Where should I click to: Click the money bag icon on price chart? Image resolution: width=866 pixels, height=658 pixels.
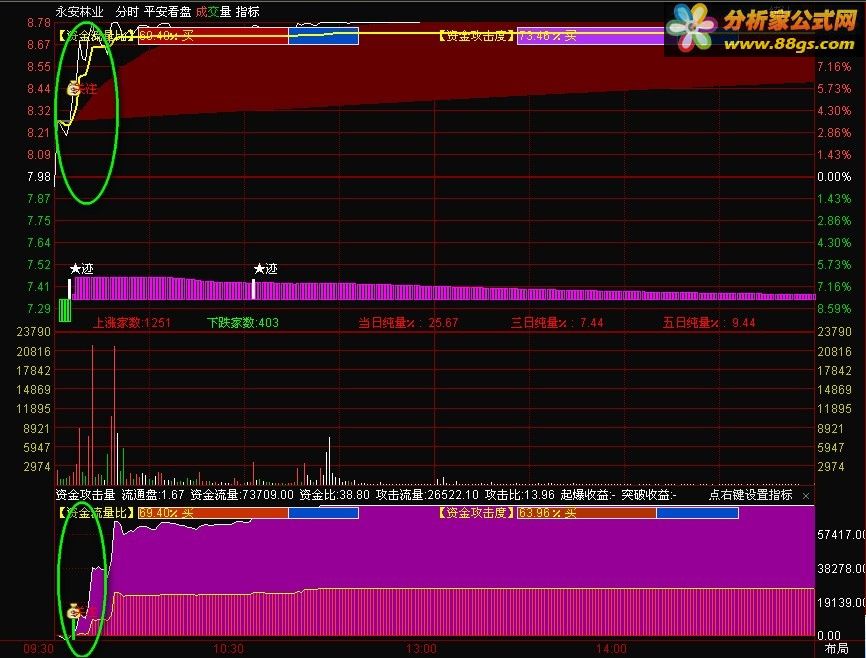(73, 88)
